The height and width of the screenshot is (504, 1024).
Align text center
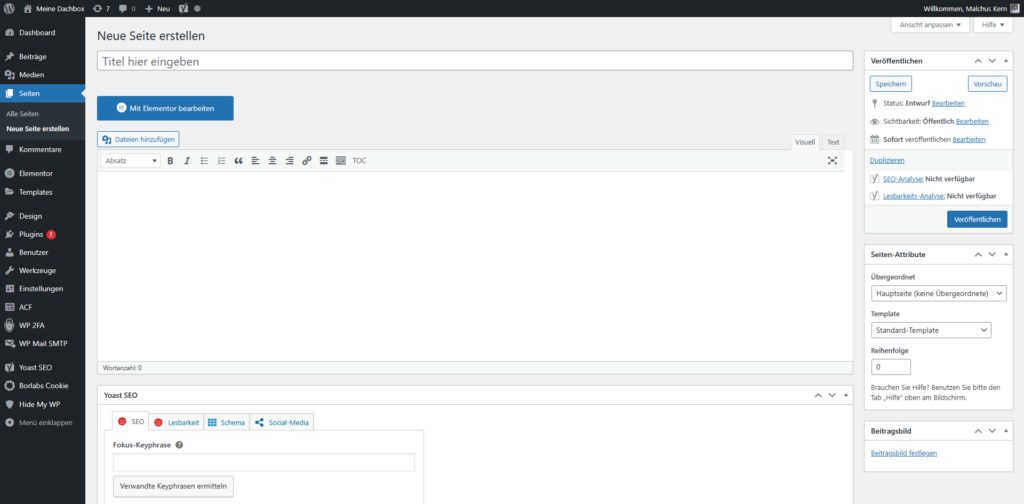tap(272, 161)
